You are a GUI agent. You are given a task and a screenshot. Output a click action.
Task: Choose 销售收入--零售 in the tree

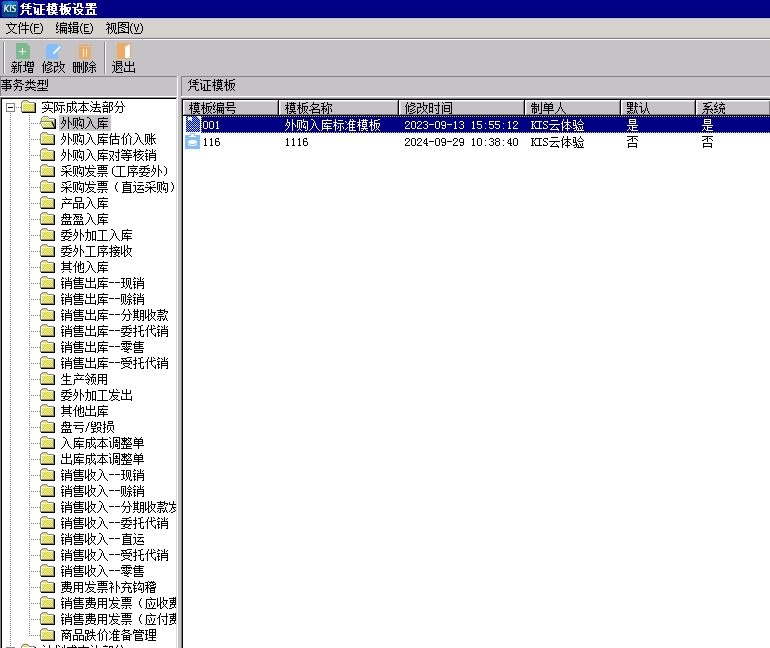(x=102, y=571)
